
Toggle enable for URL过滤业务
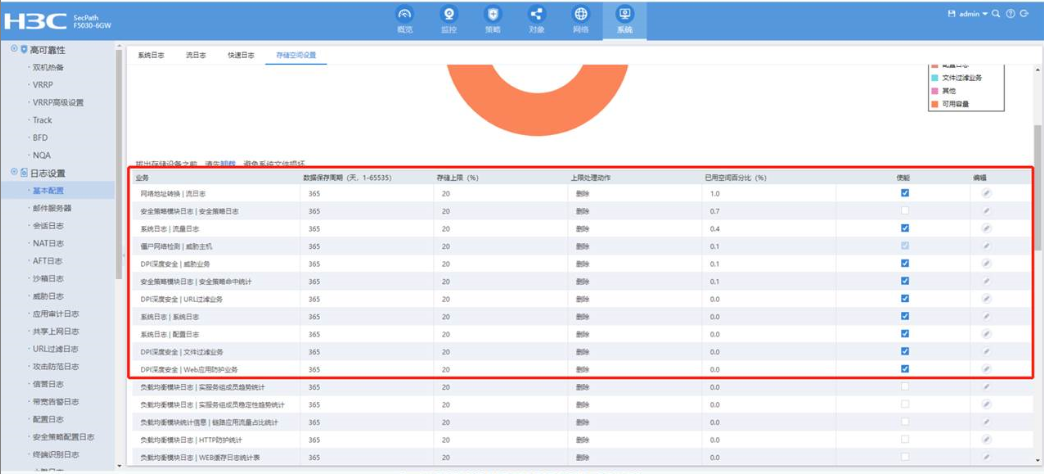pos(905,299)
